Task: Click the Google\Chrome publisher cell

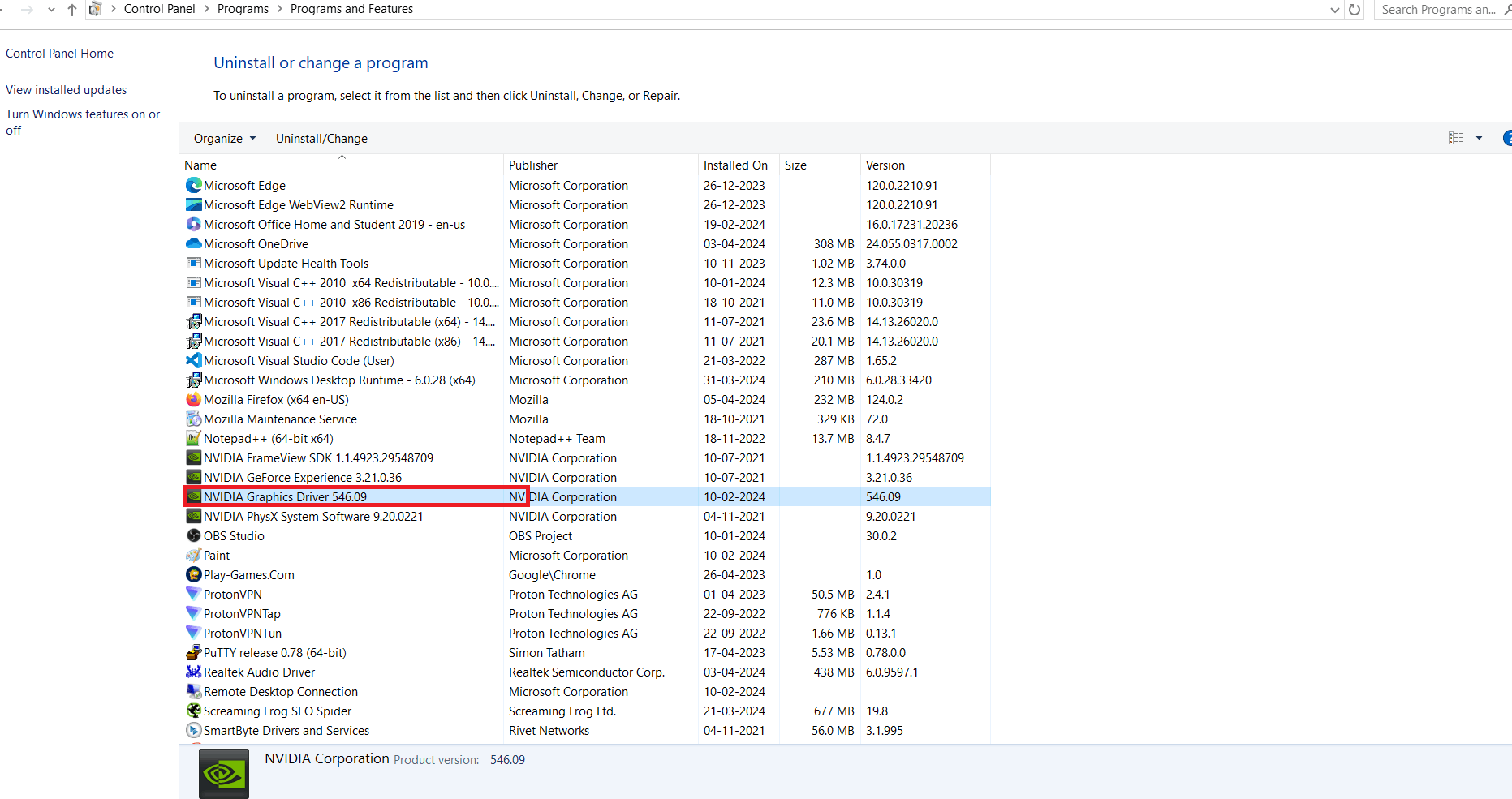Action: [x=552, y=575]
